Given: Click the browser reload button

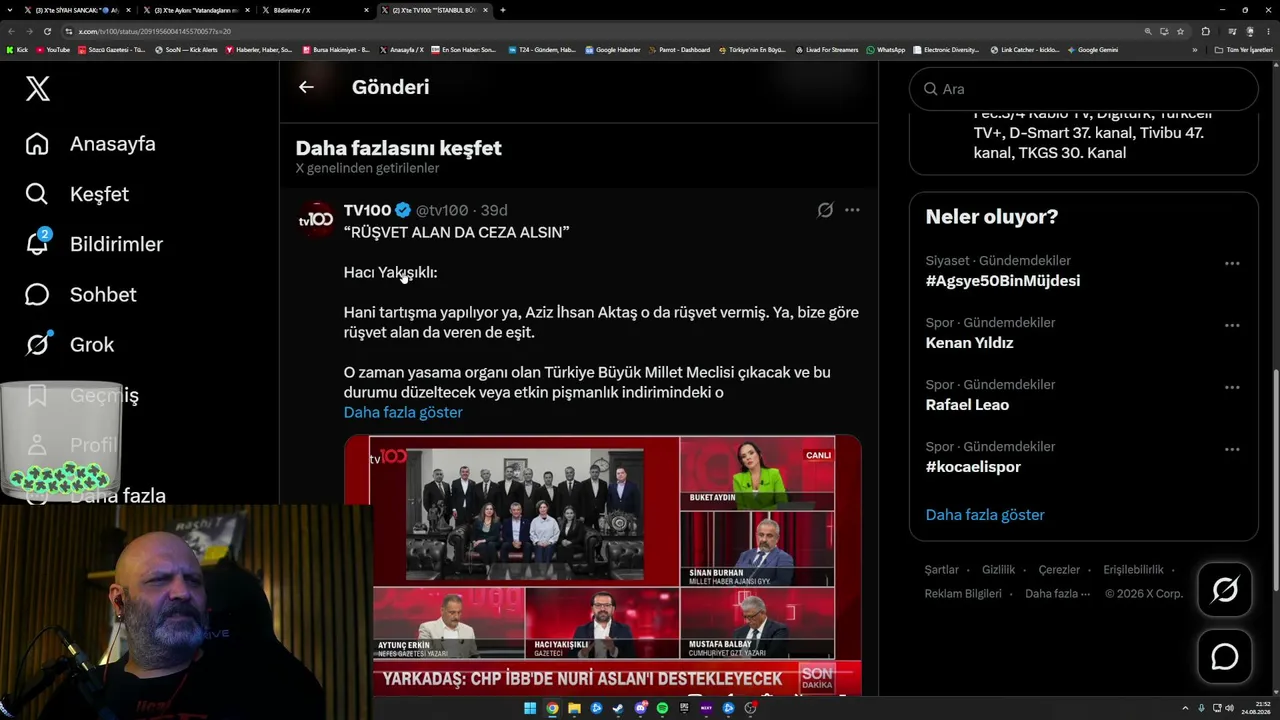Looking at the screenshot, I should click(47, 31).
